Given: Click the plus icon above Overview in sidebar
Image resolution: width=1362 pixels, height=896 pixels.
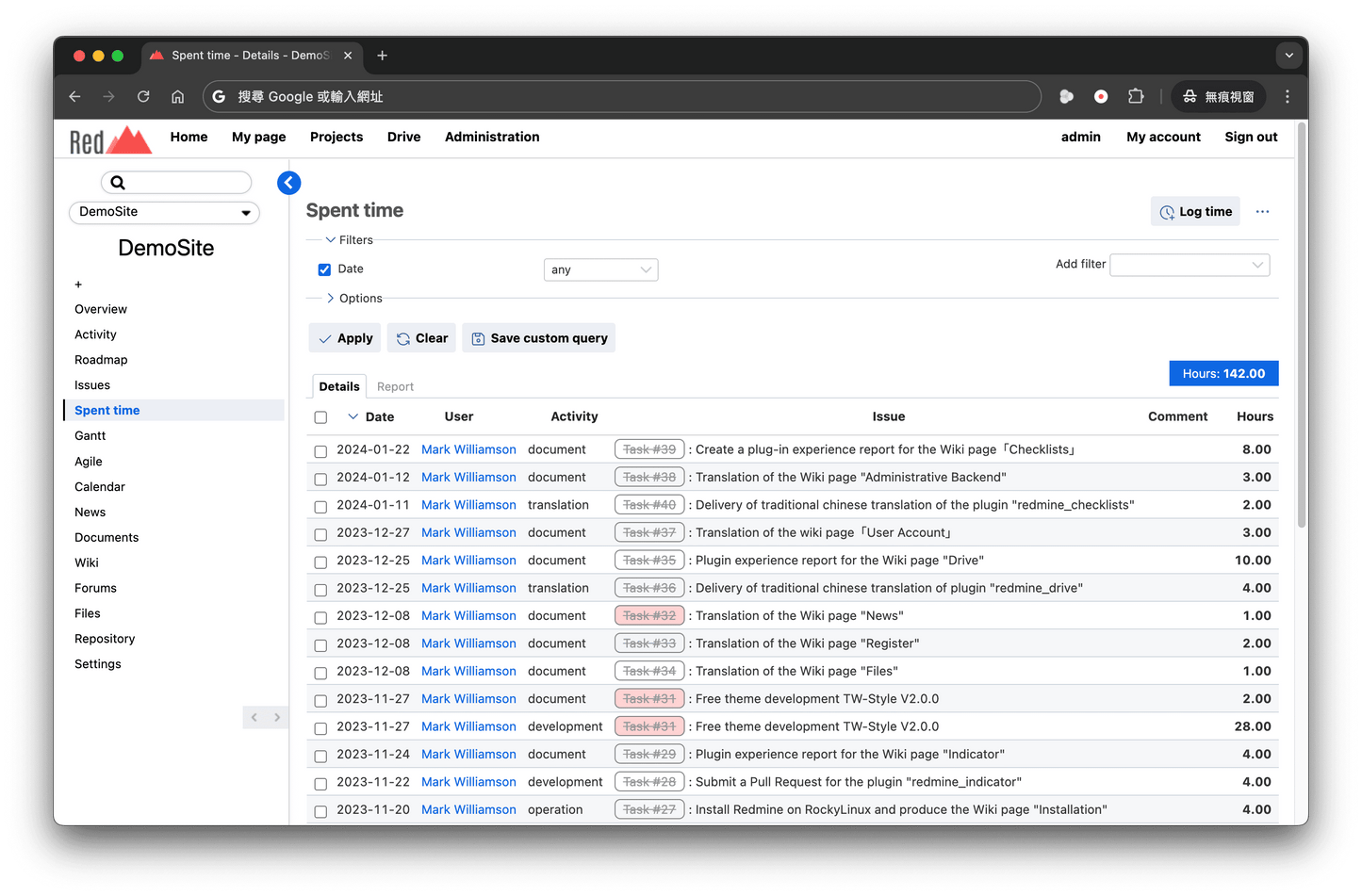Looking at the screenshot, I should click(77, 284).
